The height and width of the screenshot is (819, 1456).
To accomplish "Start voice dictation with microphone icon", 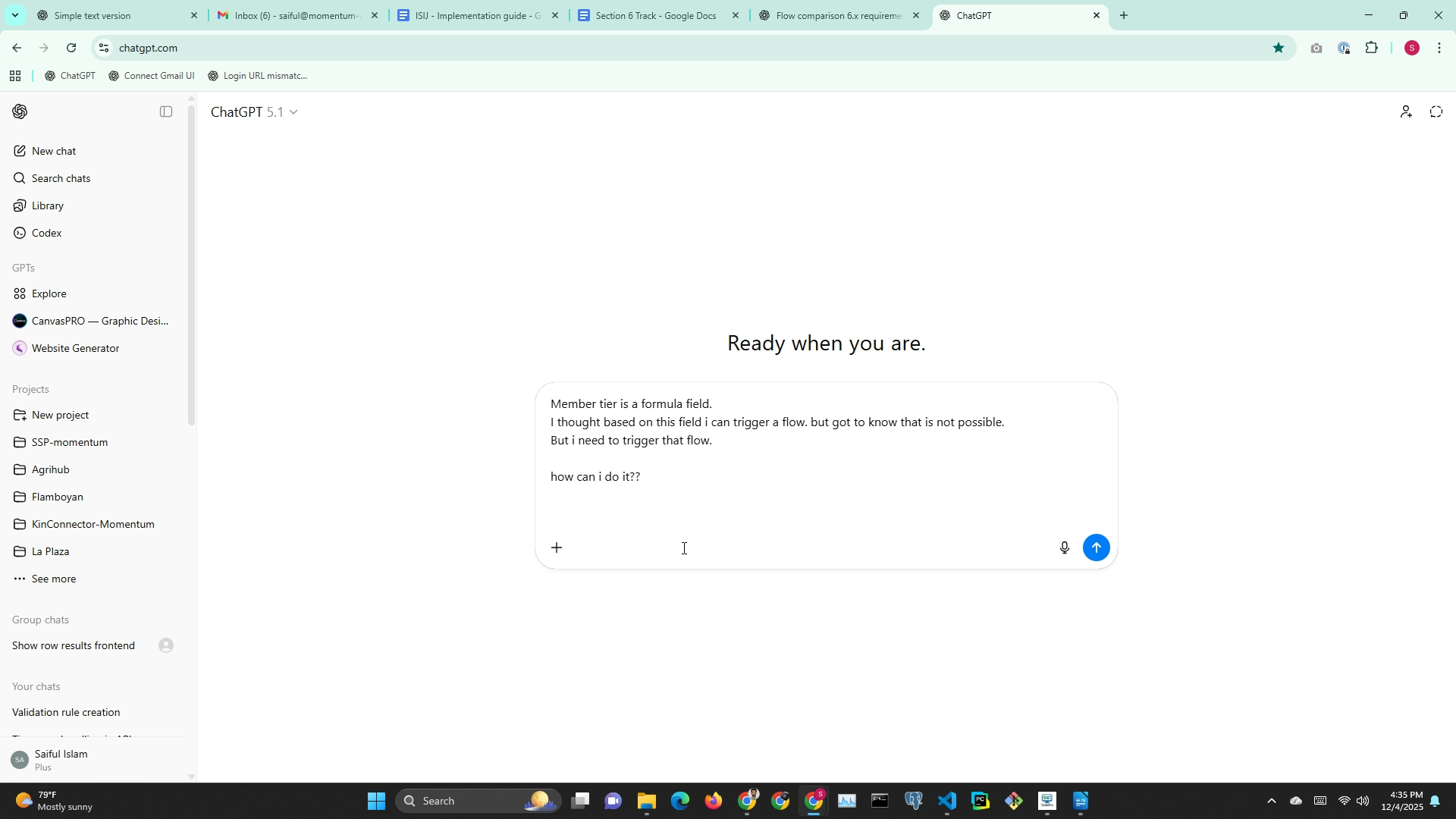I will [x=1064, y=548].
